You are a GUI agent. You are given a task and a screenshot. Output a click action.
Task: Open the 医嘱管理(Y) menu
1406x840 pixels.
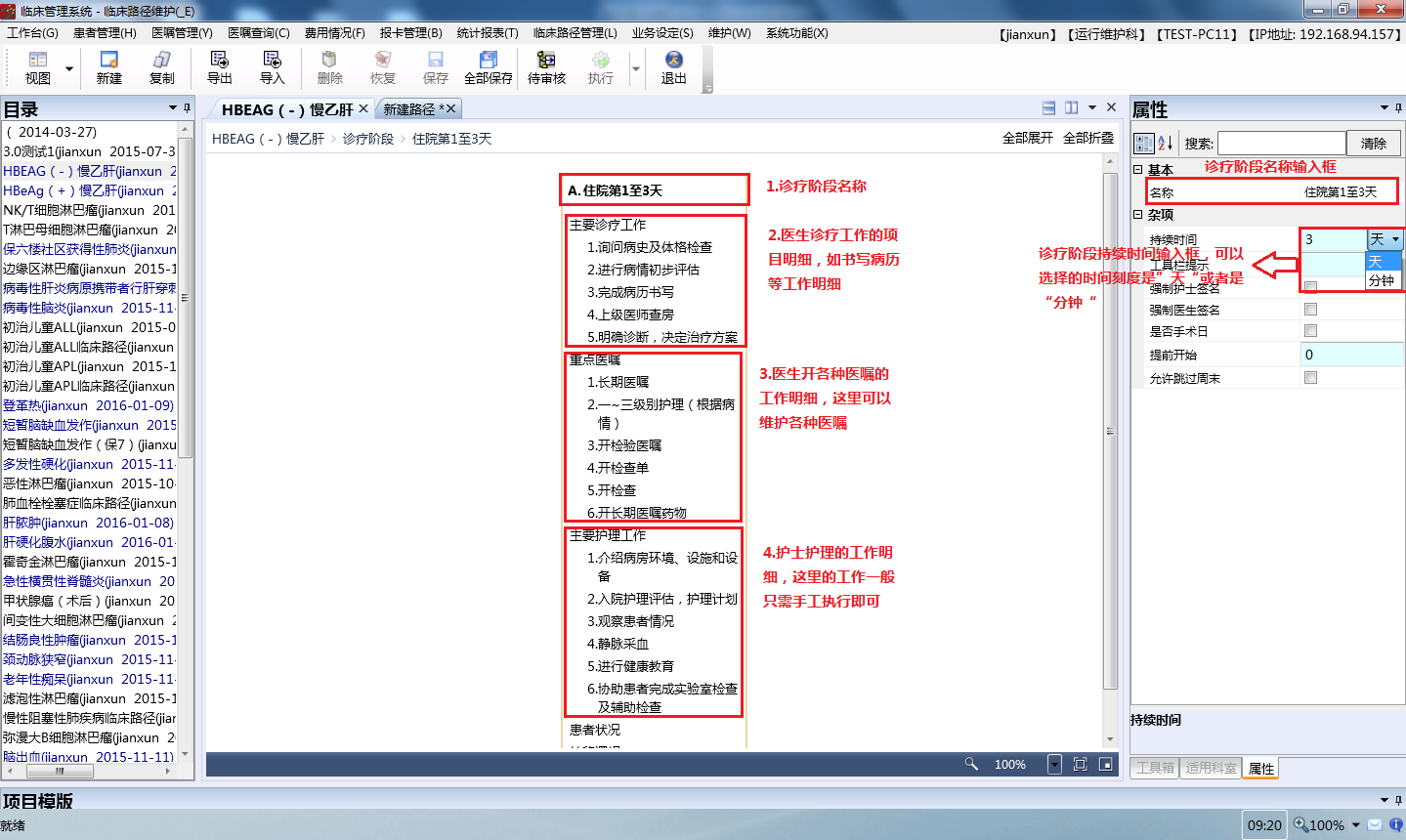click(x=181, y=33)
